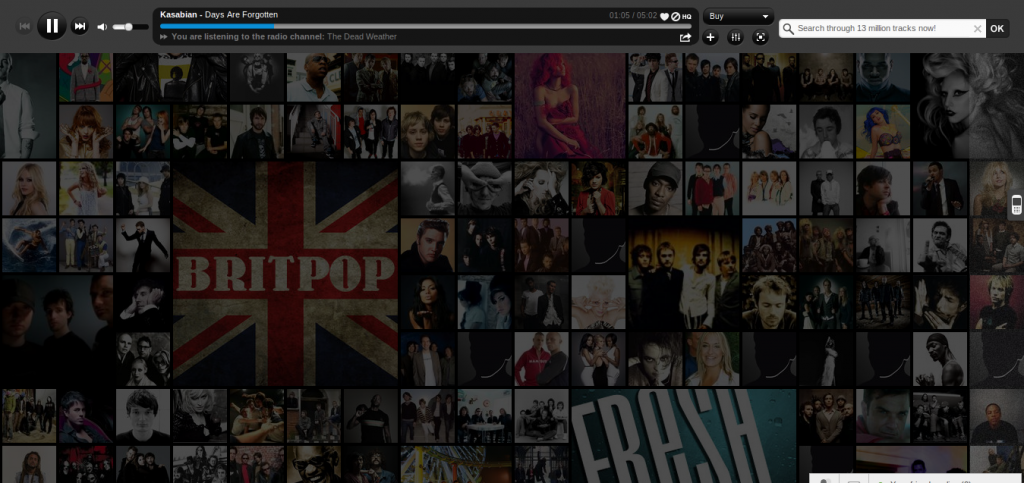Select the woman in red dress tile
The height and width of the screenshot is (483, 1024).
coord(570,106)
